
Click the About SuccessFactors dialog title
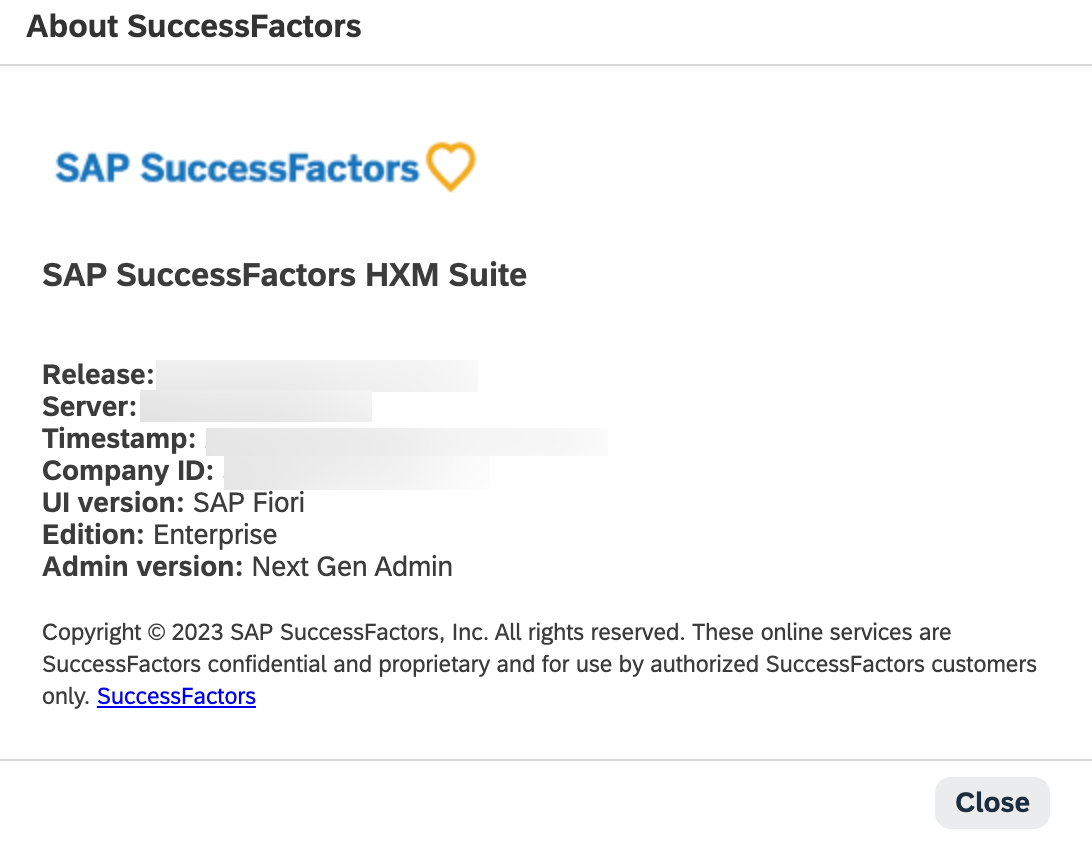[x=194, y=26]
